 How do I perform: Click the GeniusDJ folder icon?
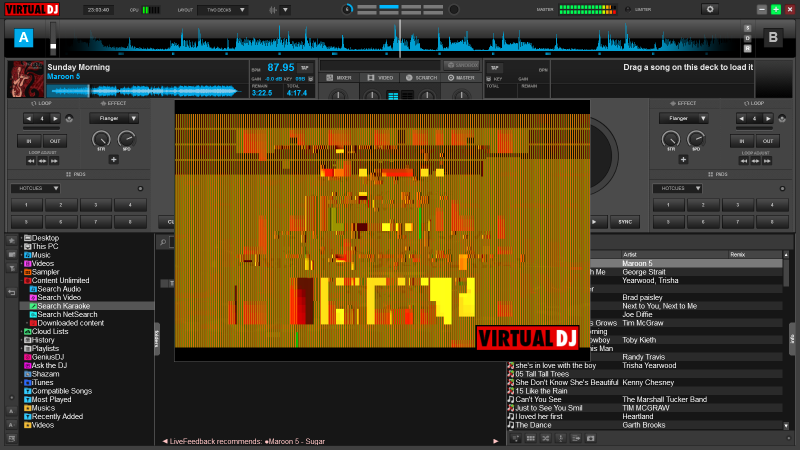pos(28,357)
